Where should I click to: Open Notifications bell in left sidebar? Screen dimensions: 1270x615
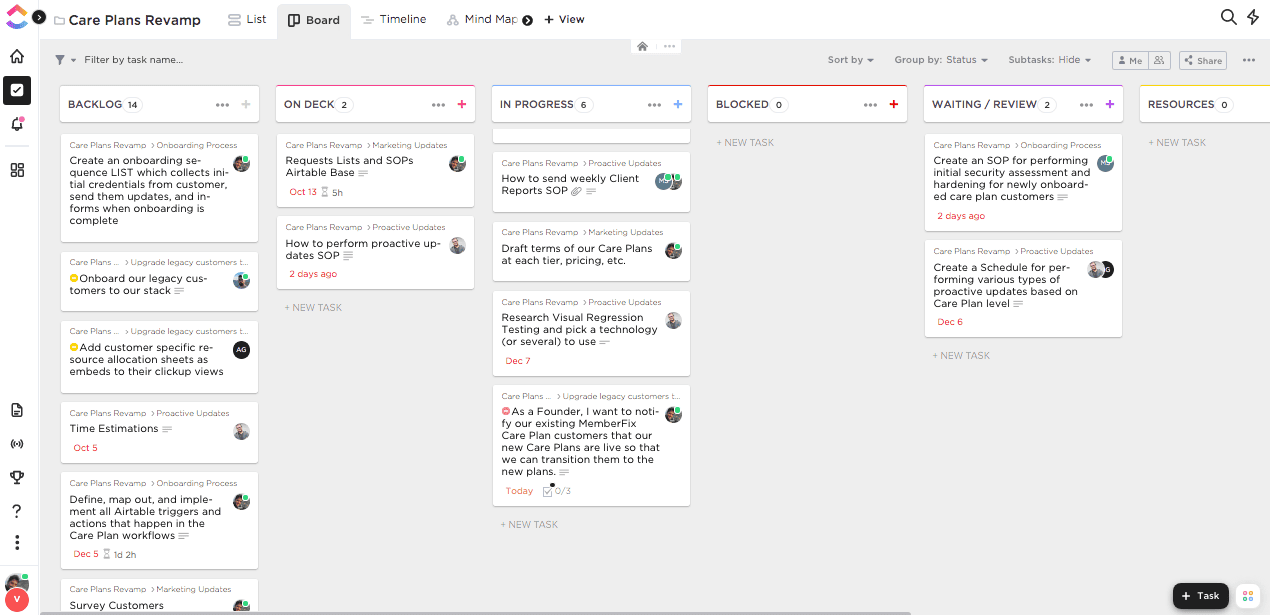click(x=17, y=124)
